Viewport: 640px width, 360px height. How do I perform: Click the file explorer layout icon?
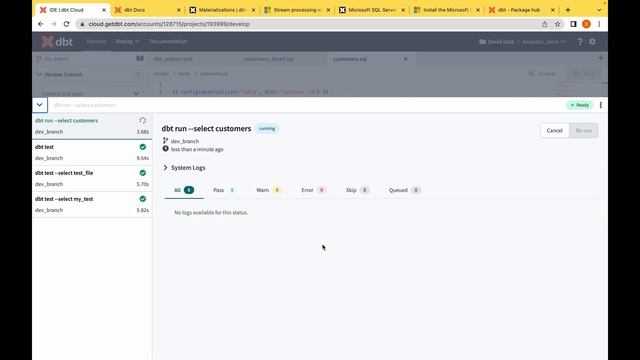click(140, 58)
